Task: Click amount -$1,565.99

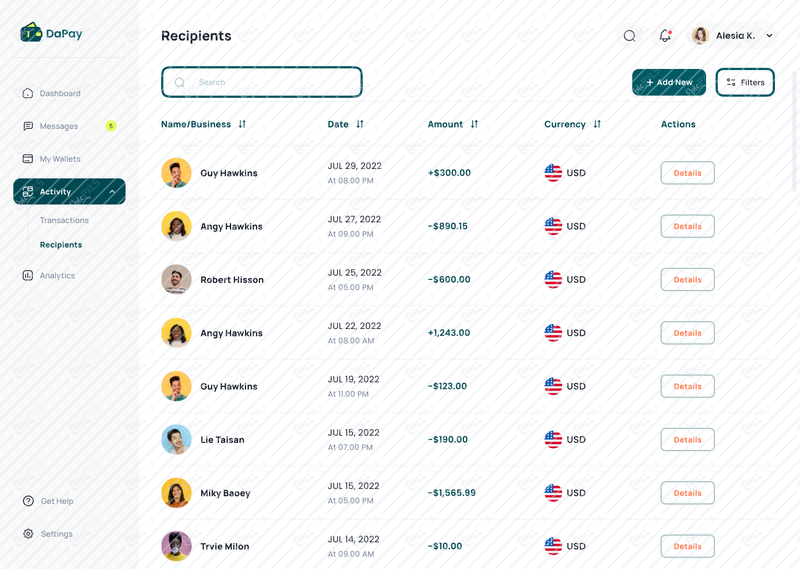Action: click(x=452, y=493)
